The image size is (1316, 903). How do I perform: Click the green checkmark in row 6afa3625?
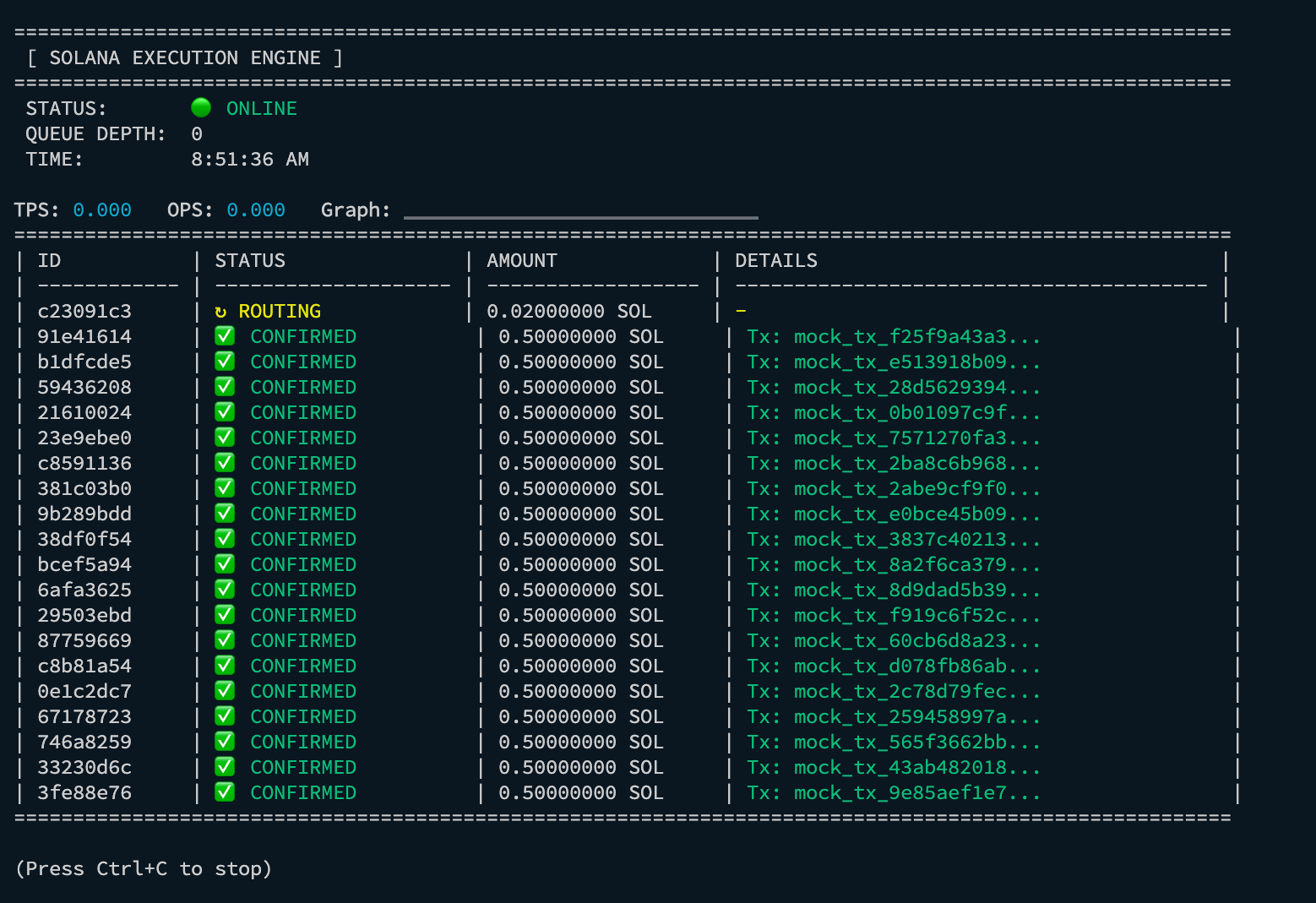(225, 589)
